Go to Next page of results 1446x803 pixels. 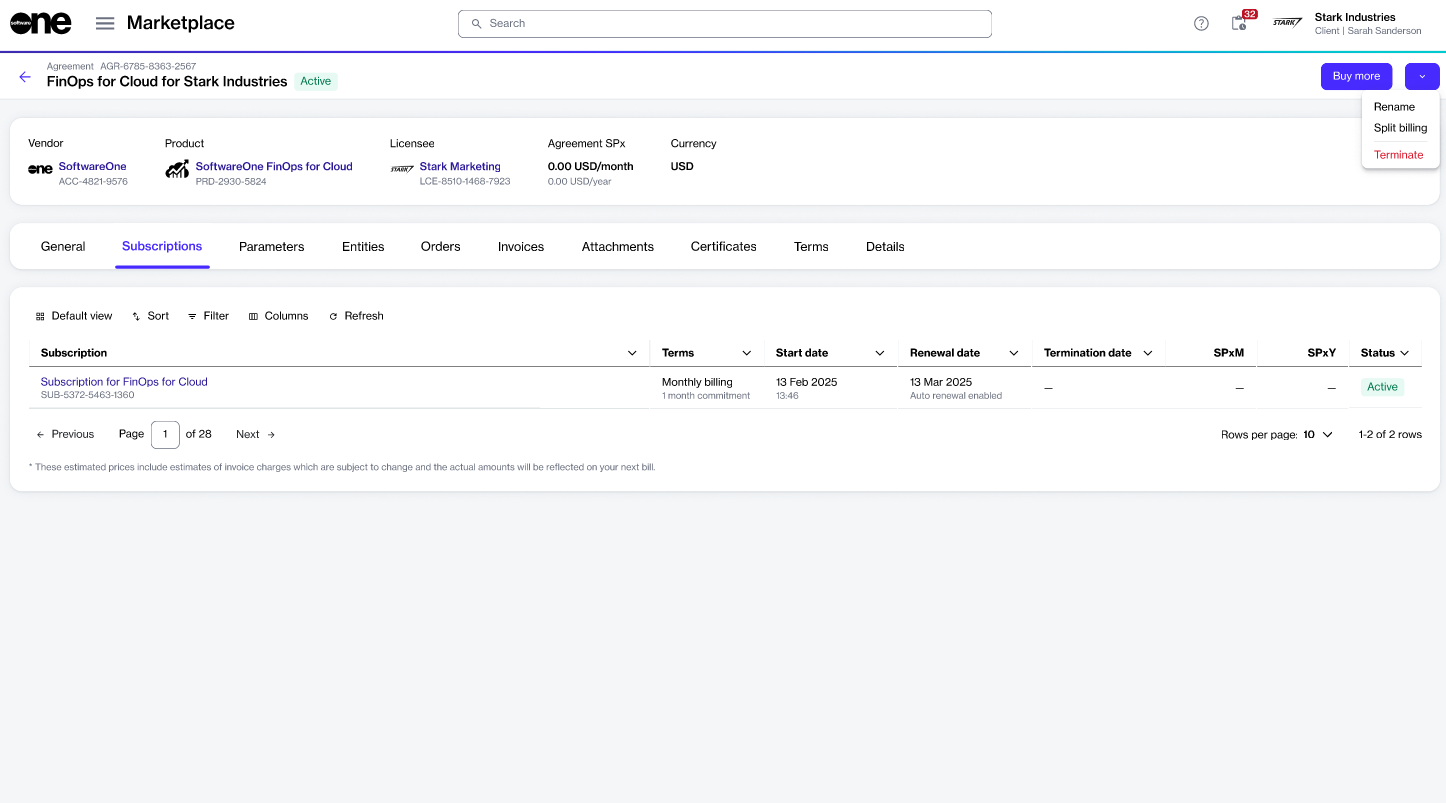[255, 435]
